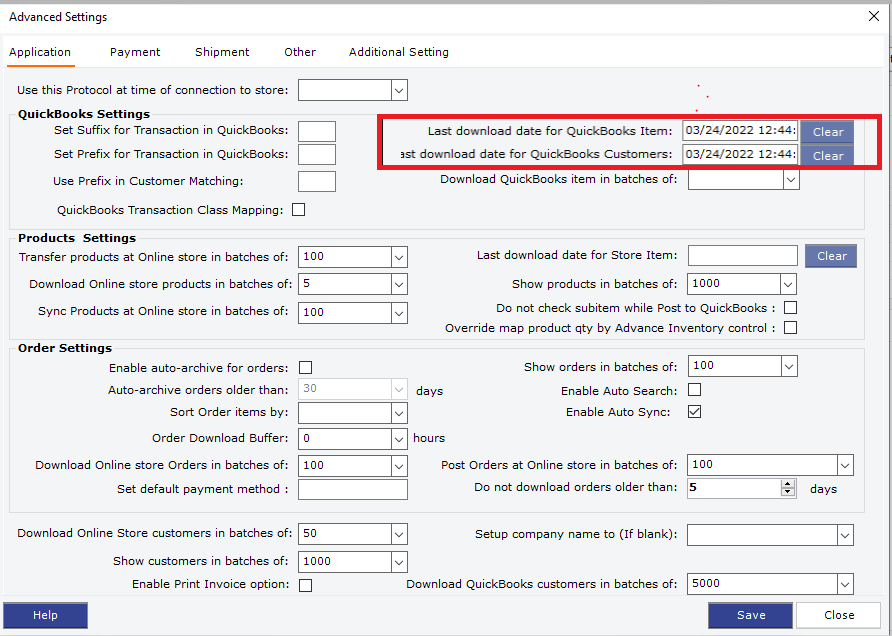This screenshot has width=892, height=636.
Task: Click the Set default payment method field
Action: click(x=353, y=489)
